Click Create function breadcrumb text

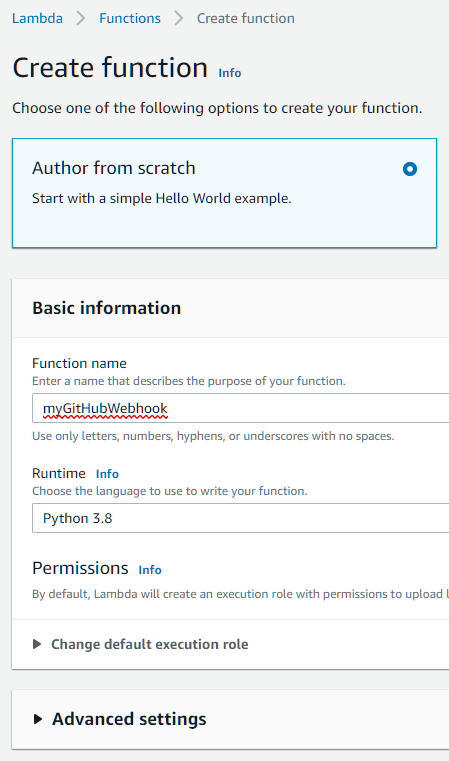(x=246, y=18)
